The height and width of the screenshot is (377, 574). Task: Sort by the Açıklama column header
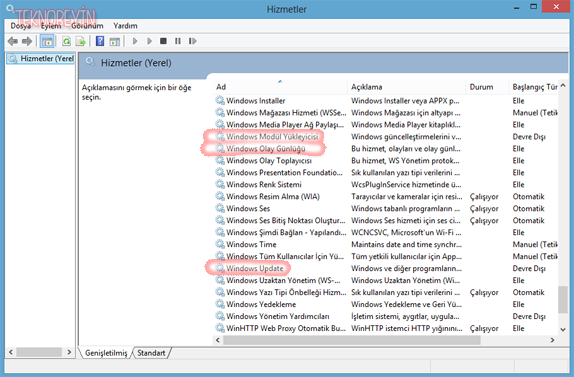[x=406, y=87]
